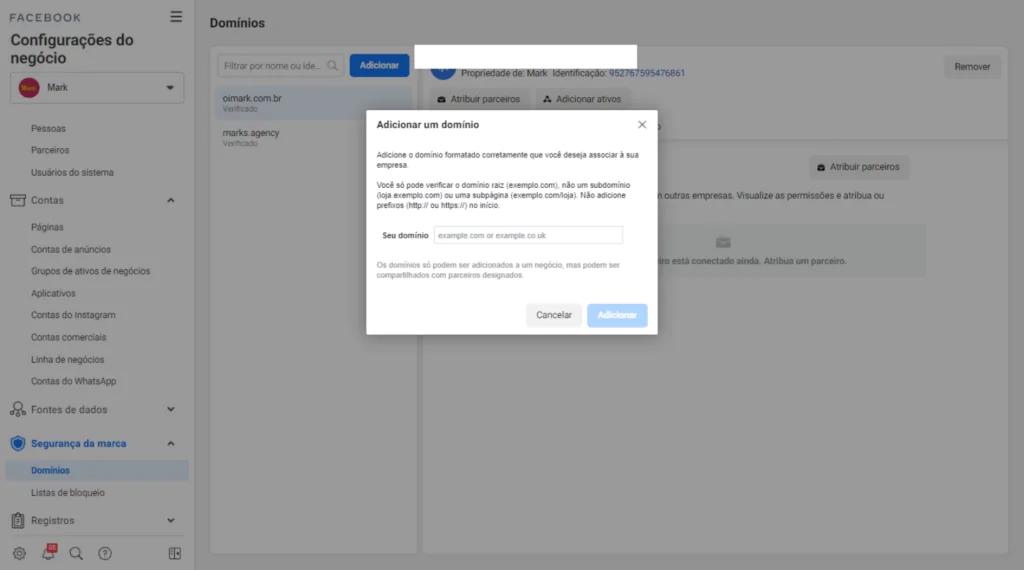Open settings gear at sidebar bottom
This screenshot has width=1024, height=570.
(x=19, y=554)
